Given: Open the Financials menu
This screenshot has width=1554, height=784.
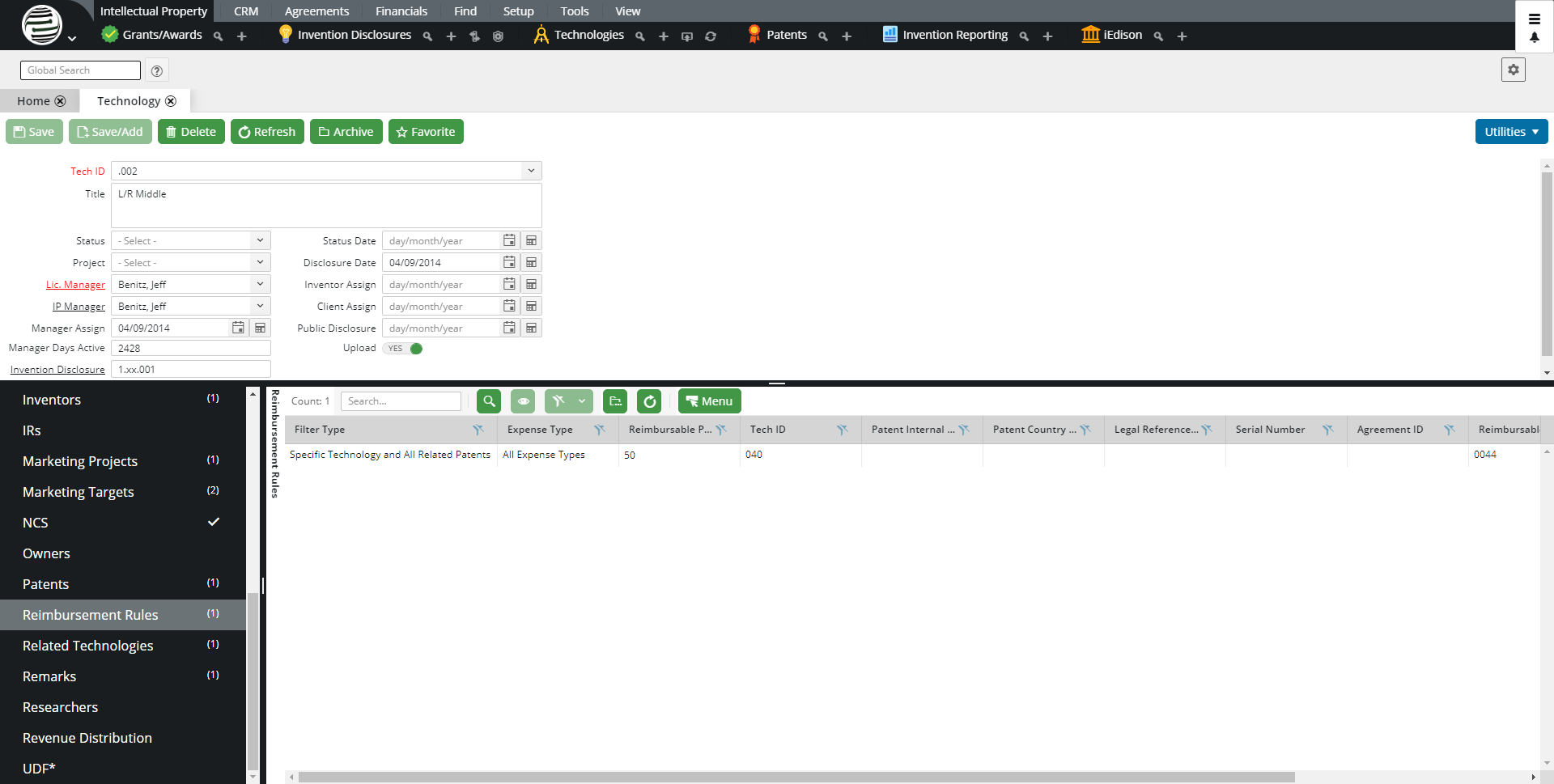Looking at the screenshot, I should tap(401, 11).
